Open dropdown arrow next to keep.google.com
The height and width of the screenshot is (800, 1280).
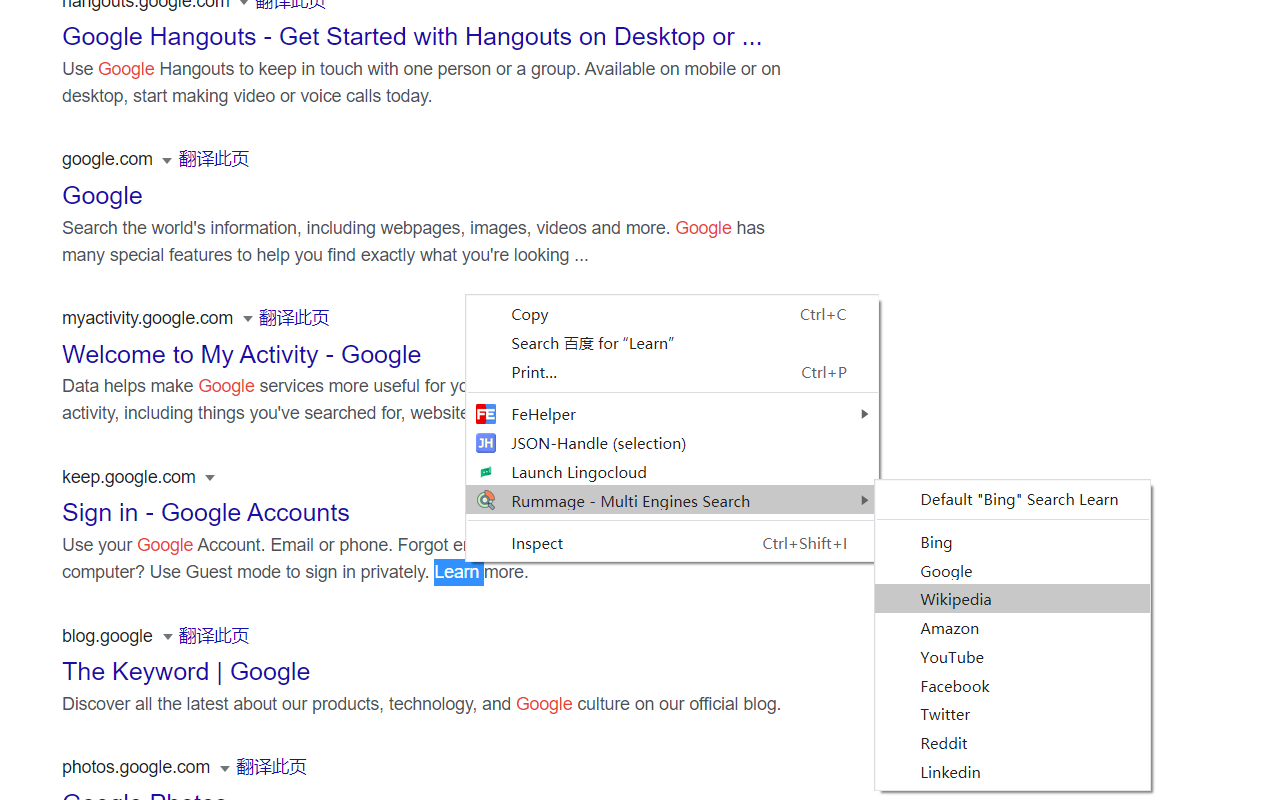pos(210,478)
